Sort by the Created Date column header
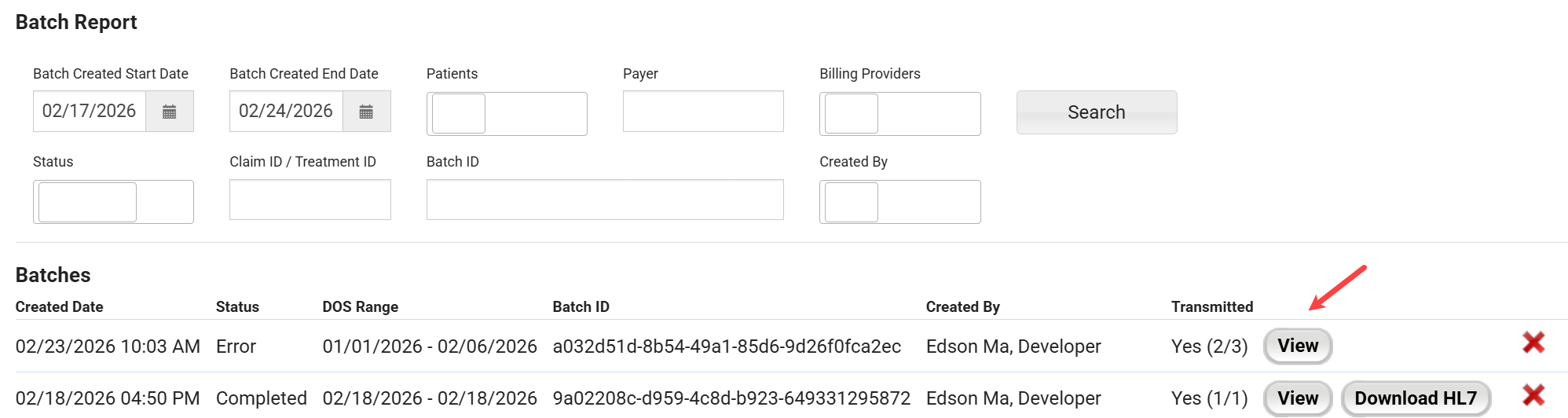The height and width of the screenshot is (418, 1568). 60,307
